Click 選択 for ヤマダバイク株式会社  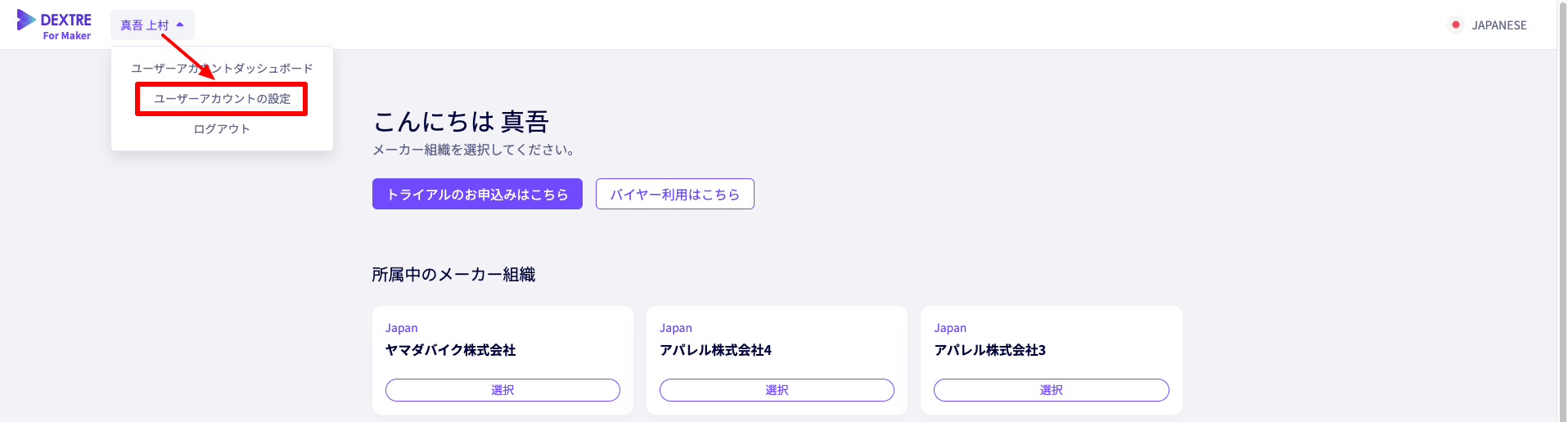tap(502, 390)
